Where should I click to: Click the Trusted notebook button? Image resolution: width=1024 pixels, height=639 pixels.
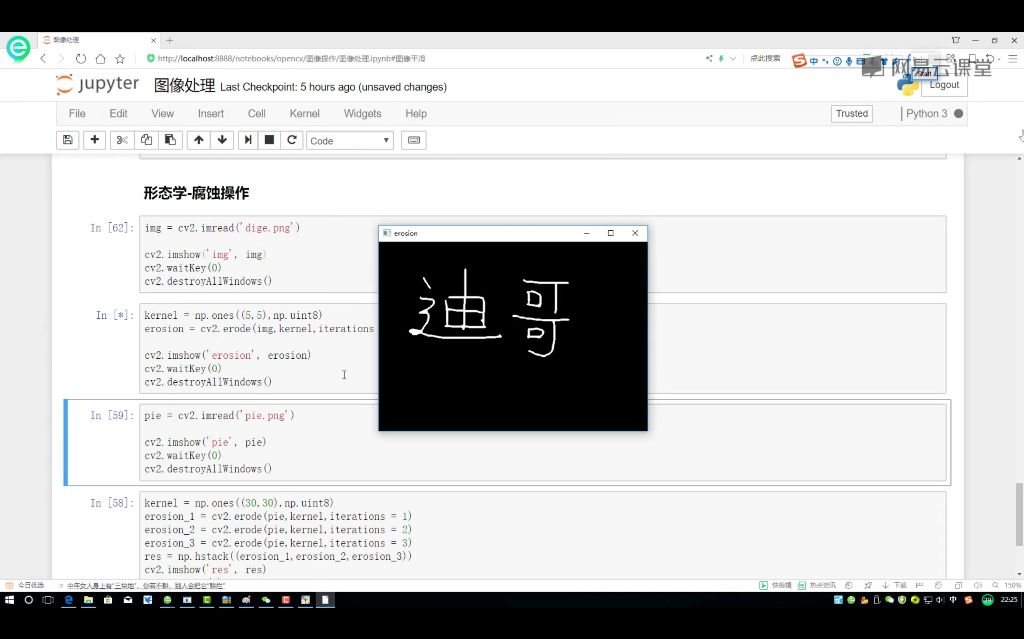pyautogui.click(x=852, y=113)
